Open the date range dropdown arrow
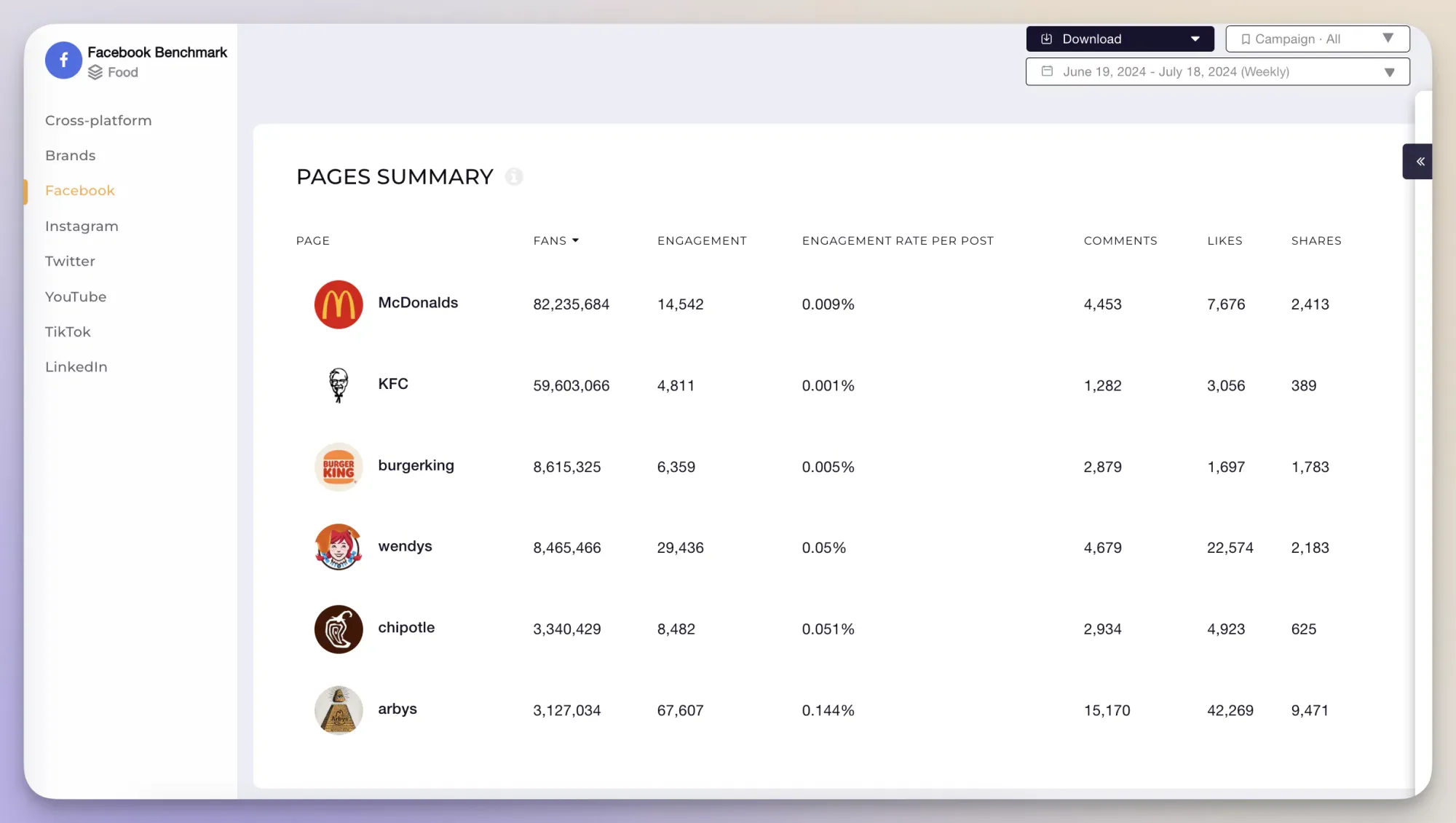Image resolution: width=1456 pixels, height=823 pixels. [x=1389, y=72]
